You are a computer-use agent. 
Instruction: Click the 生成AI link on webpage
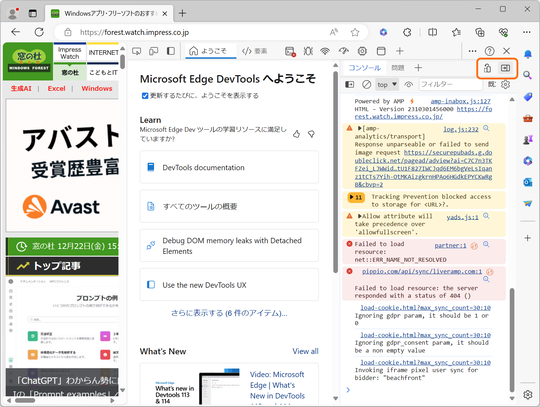coord(21,88)
